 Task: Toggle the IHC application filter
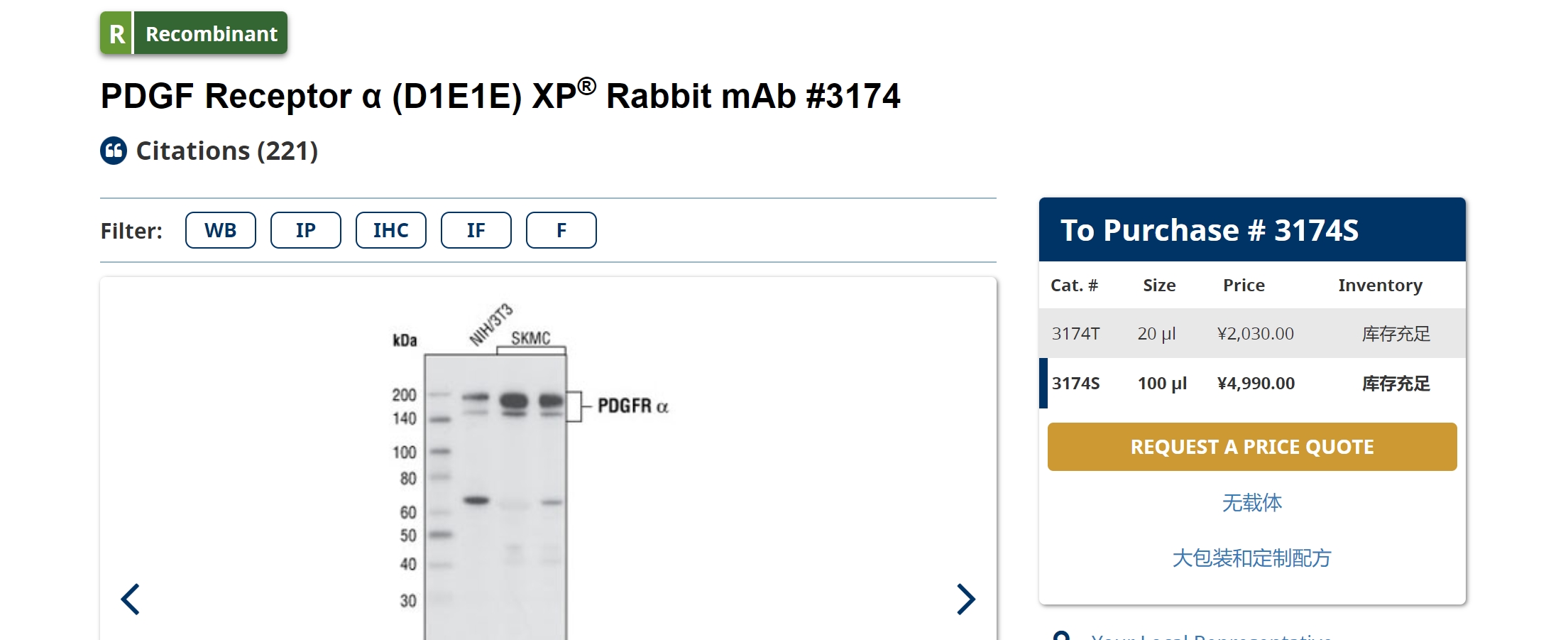[x=391, y=230]
